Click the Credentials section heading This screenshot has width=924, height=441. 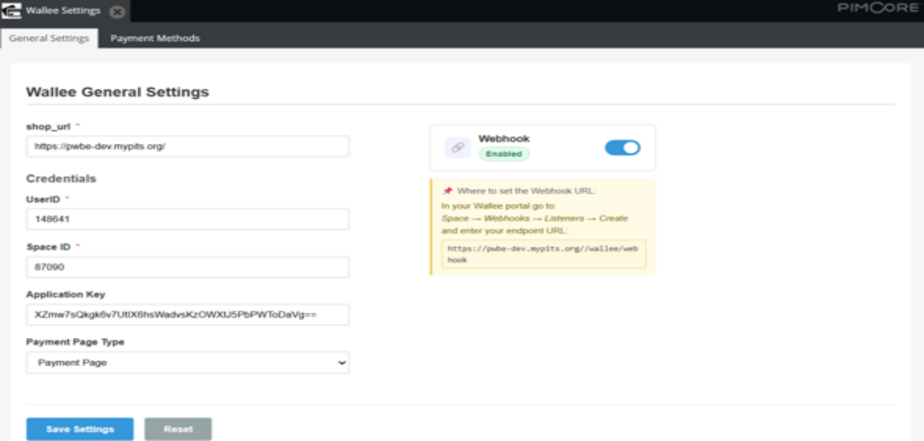coord(61,178)
